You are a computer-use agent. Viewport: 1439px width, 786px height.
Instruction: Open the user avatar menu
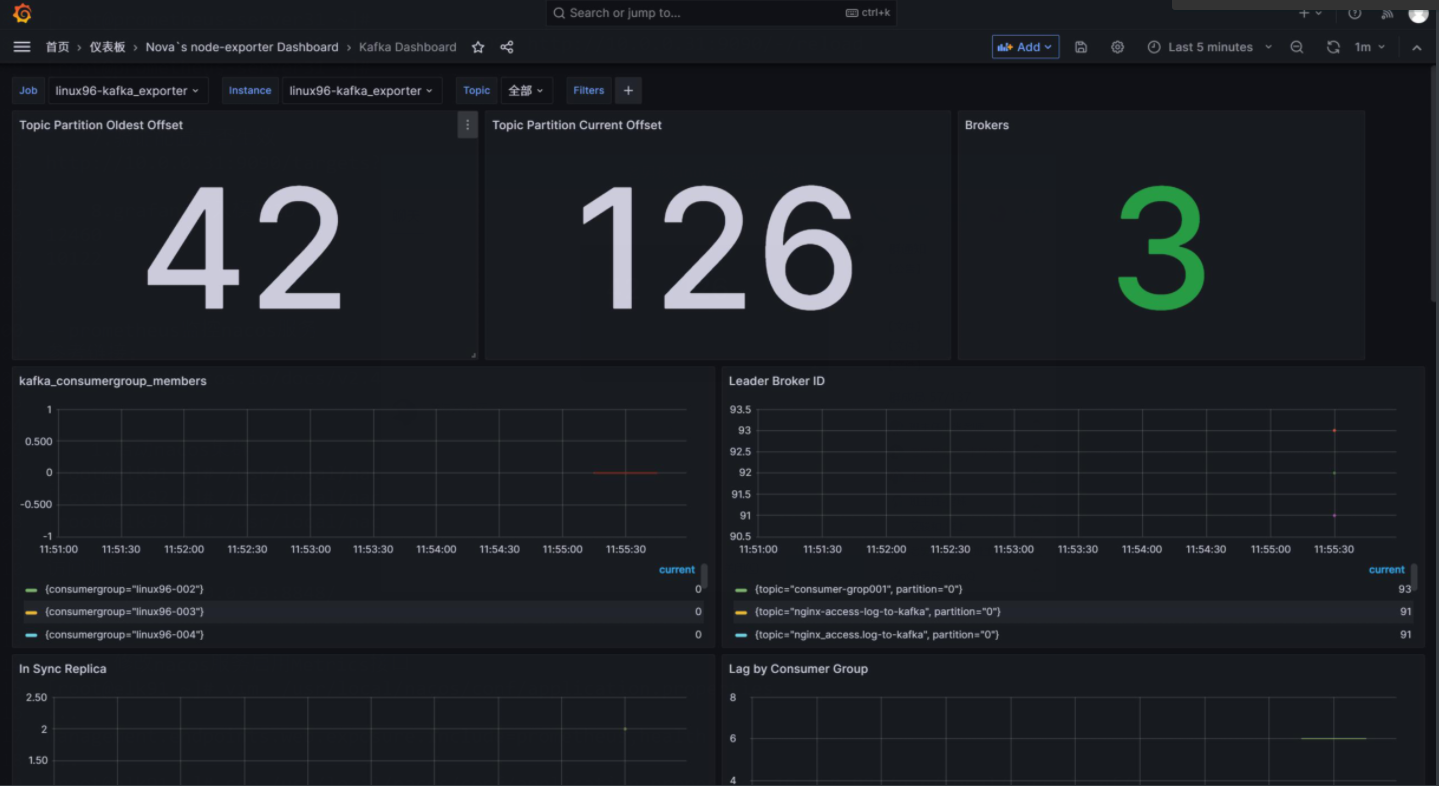1418,13
